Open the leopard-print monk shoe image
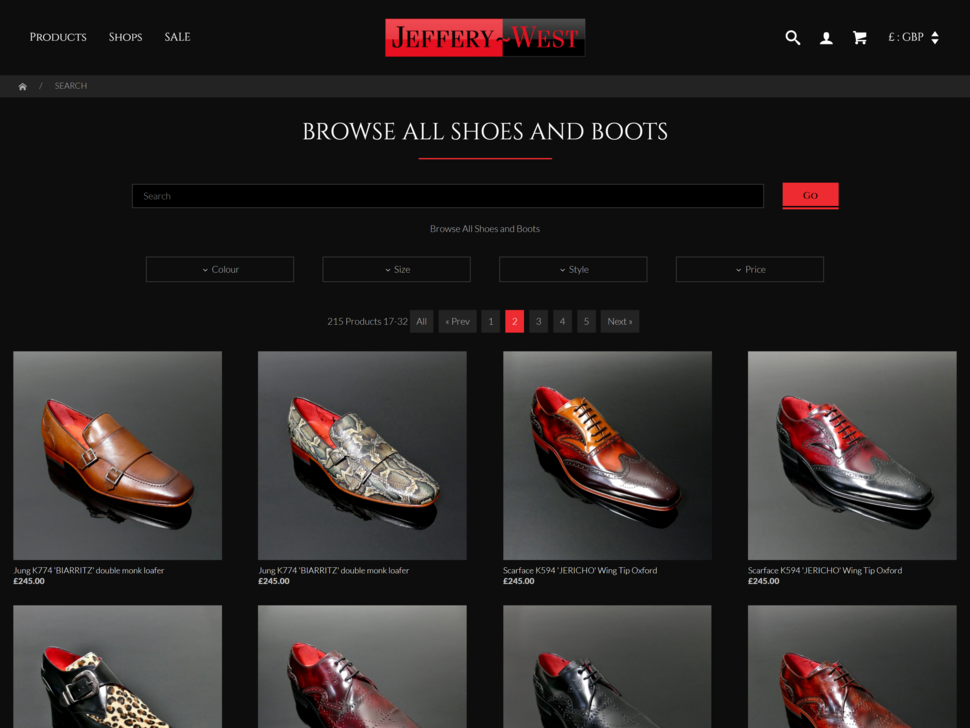Viewport: 970px width, 728px height. click(118, 666)
